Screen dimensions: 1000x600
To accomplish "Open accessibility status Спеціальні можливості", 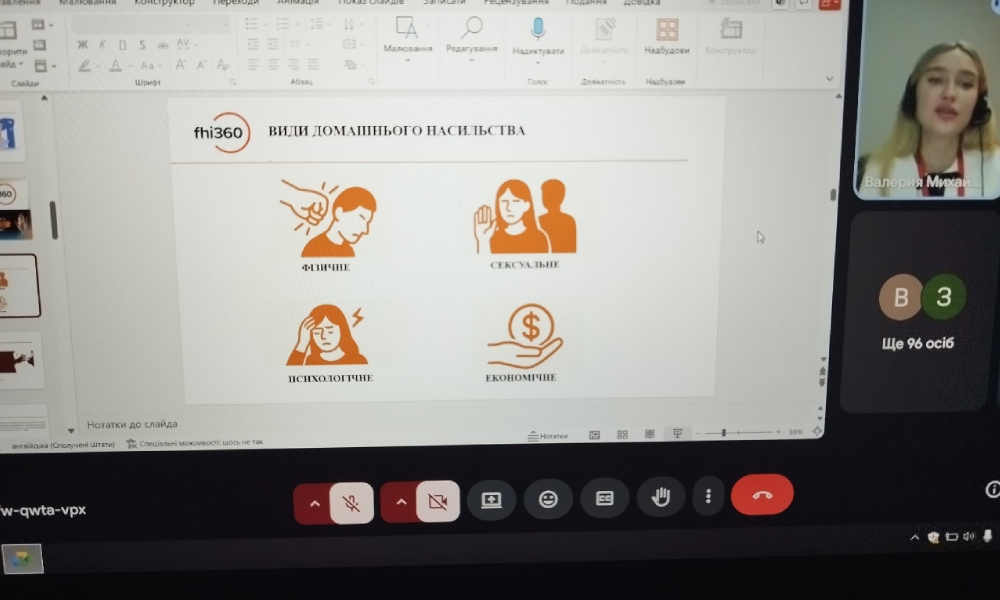I will point(195,442).
